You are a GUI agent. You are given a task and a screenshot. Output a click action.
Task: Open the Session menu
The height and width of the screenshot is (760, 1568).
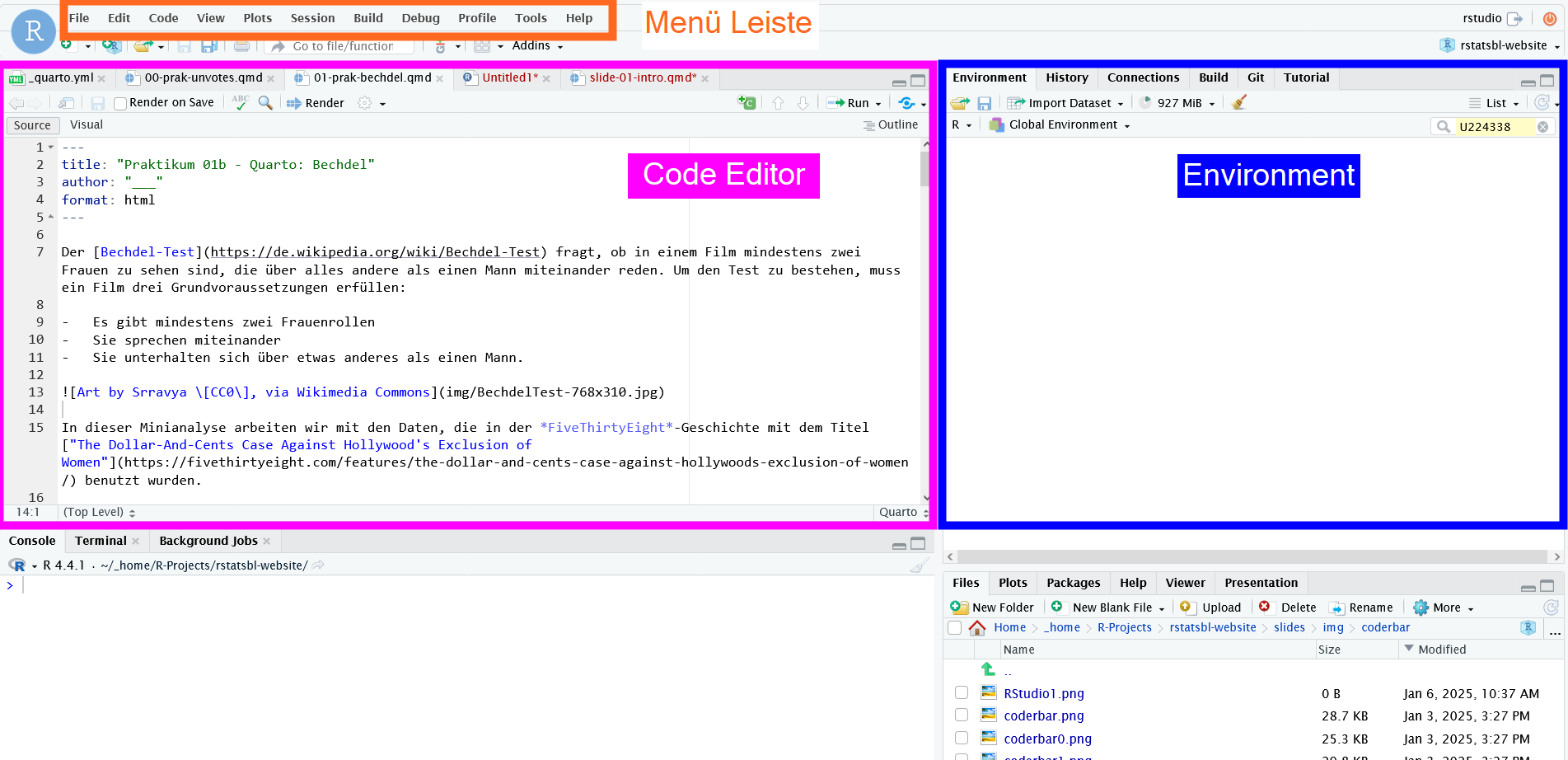point(312,18)
